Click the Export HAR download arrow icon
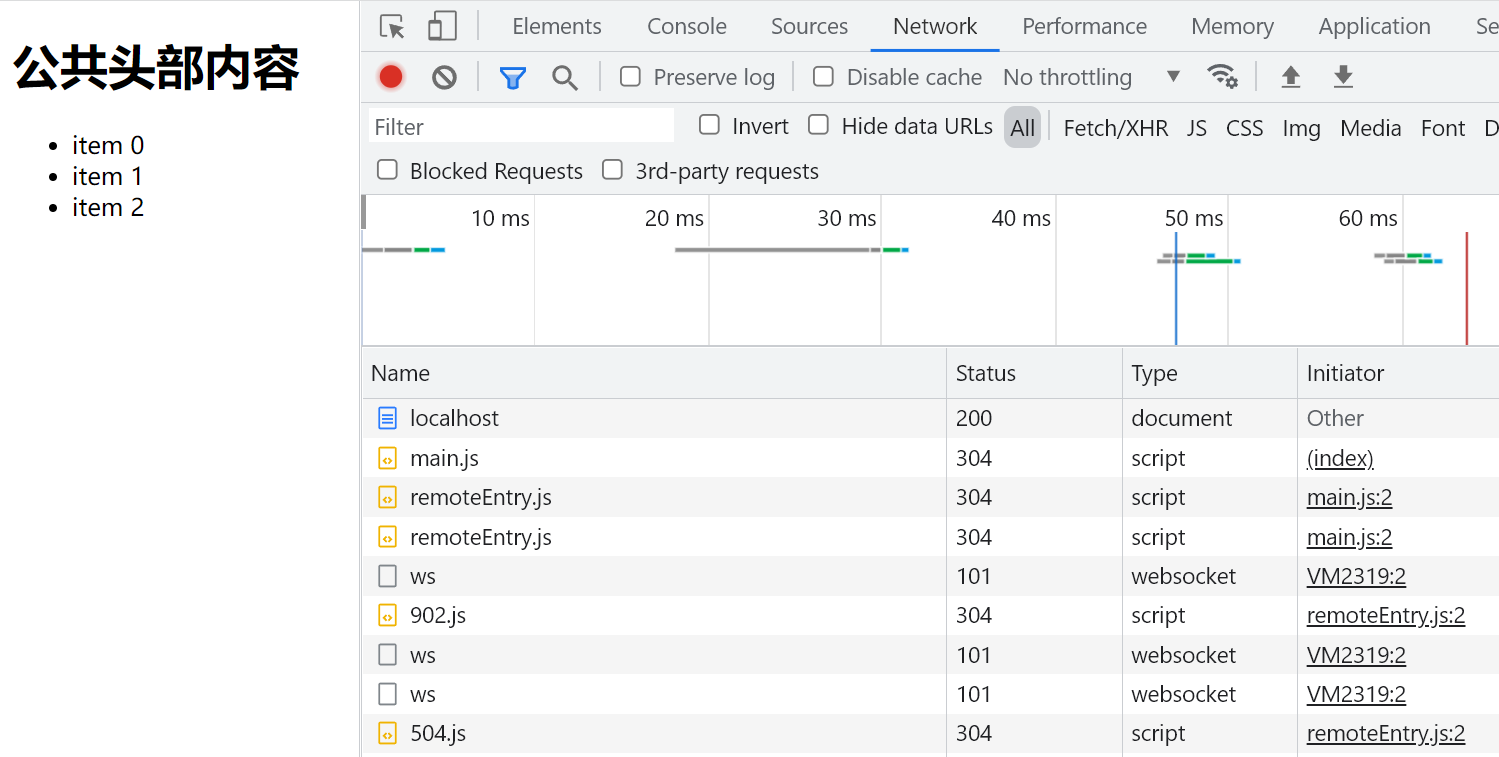 [1343, 77]
